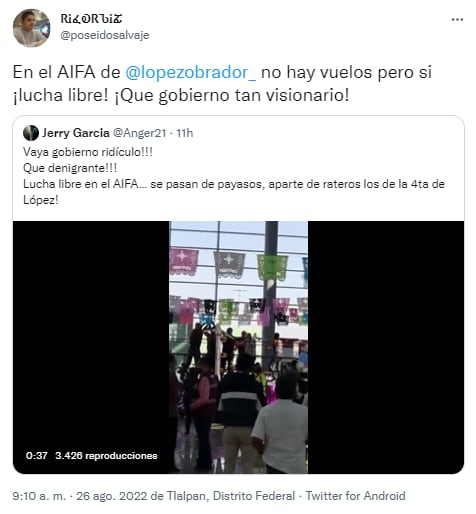Select the 0:37 video duration label
Image resolution: width=476 pixels, height=514 pixels.
point(37,456)
